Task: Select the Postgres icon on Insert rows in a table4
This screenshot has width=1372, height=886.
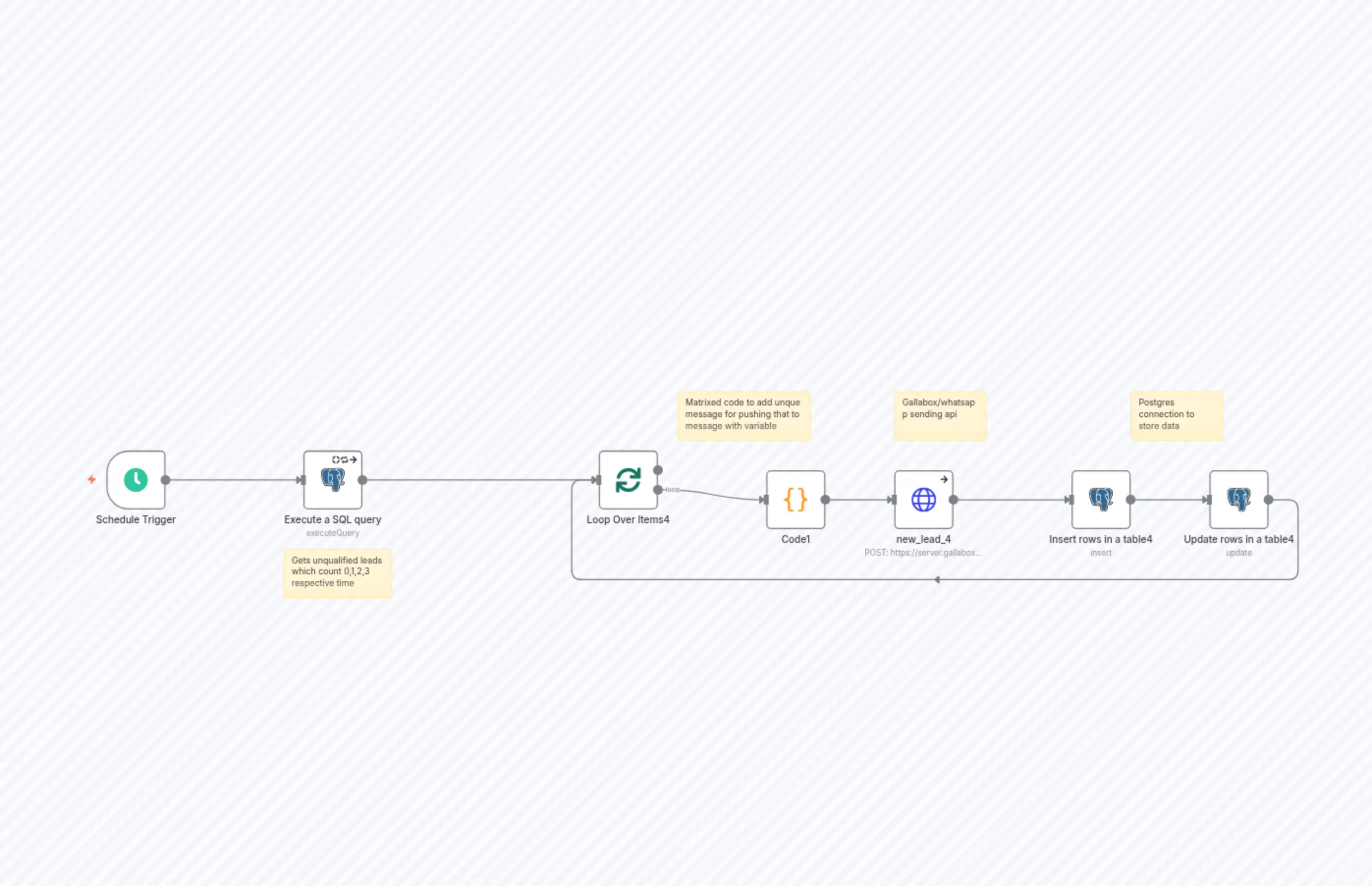Action: click(x=1100, y=499)
